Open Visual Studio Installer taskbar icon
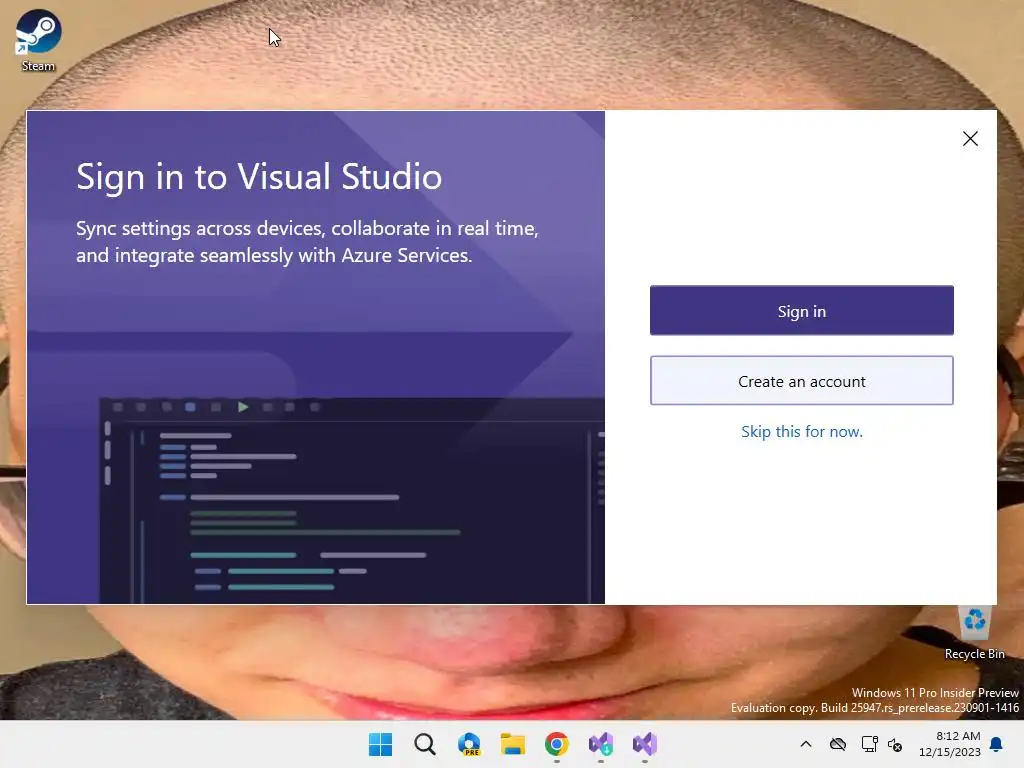This screenshot has width=1024, height=768. pyautogui.click(x=601, y=744)
